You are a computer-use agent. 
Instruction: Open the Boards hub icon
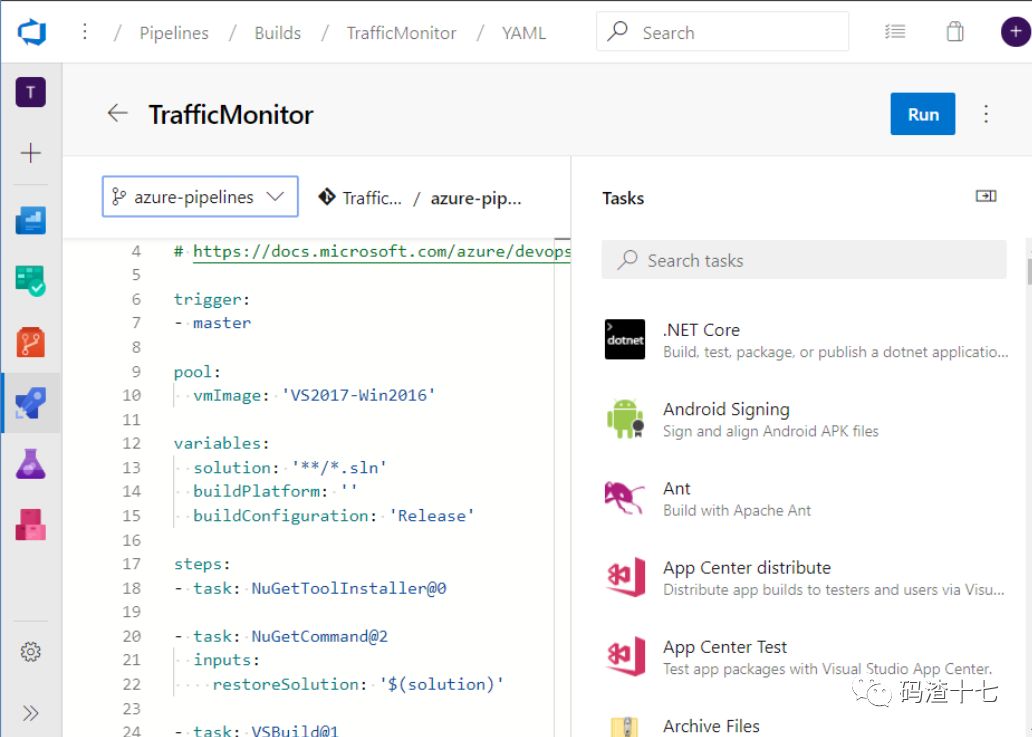[x=31, y=281]
